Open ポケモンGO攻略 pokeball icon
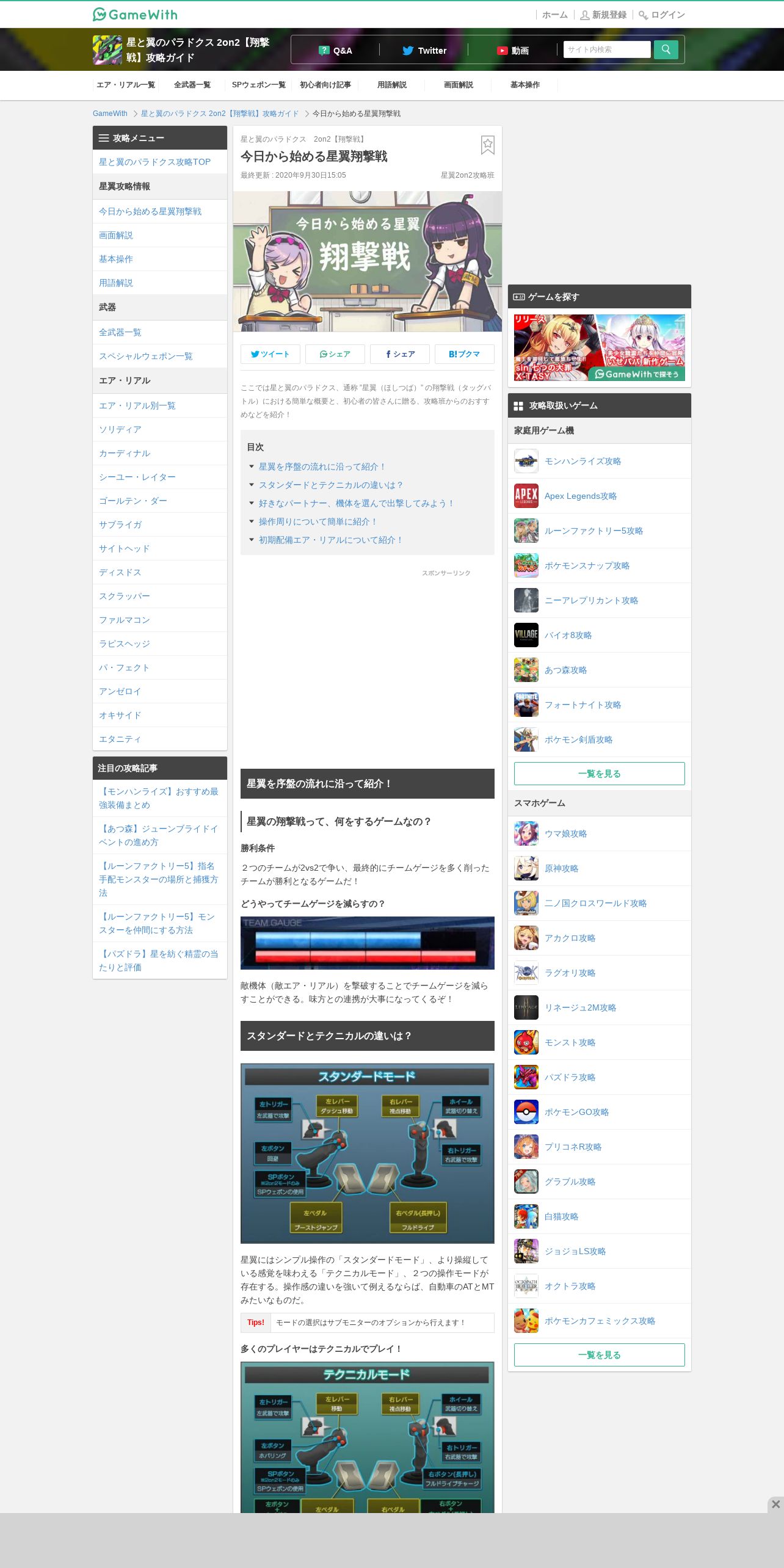Image resolution: width=784 pixels, height=1568 pixels. click(526, 1112)
